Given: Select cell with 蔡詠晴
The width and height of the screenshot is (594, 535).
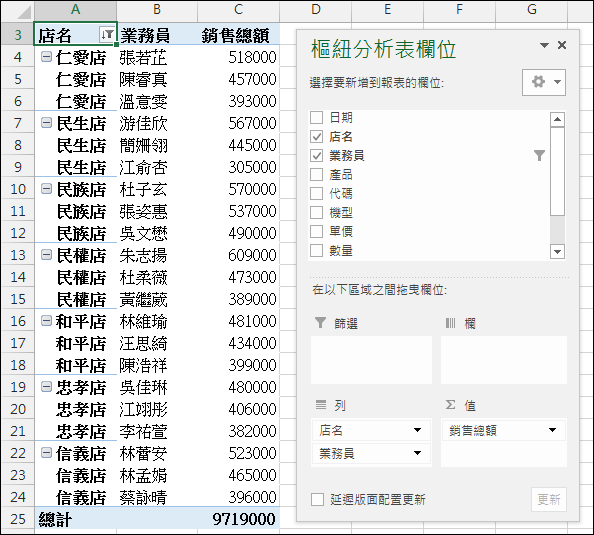Looking at the screenshot, I should pyautogui.click(x=157, y=497).
